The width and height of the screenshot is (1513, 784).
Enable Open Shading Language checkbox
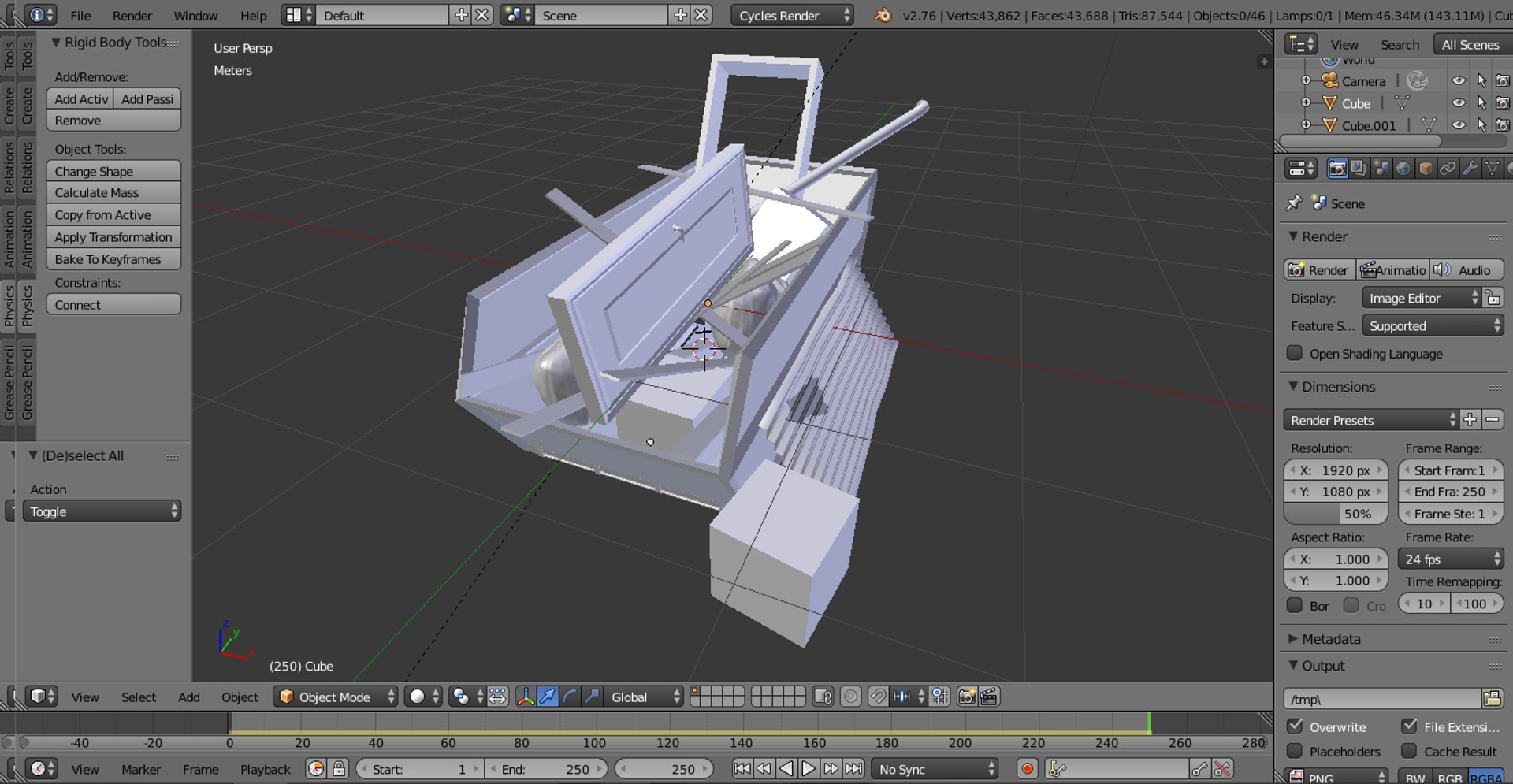click(x=1294, y=354)
